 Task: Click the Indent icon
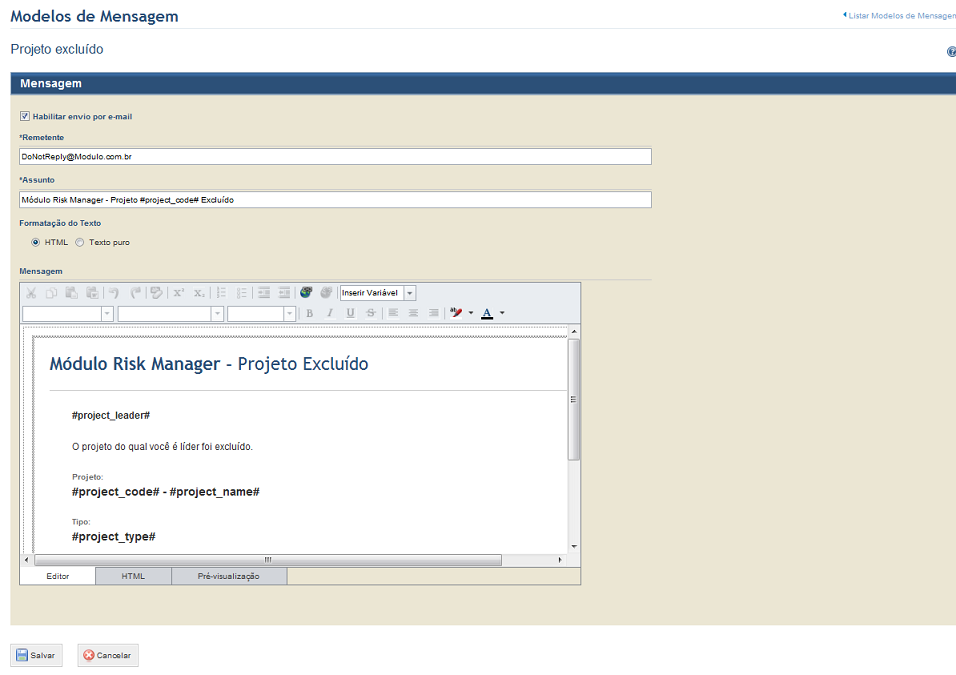(264, 293)
